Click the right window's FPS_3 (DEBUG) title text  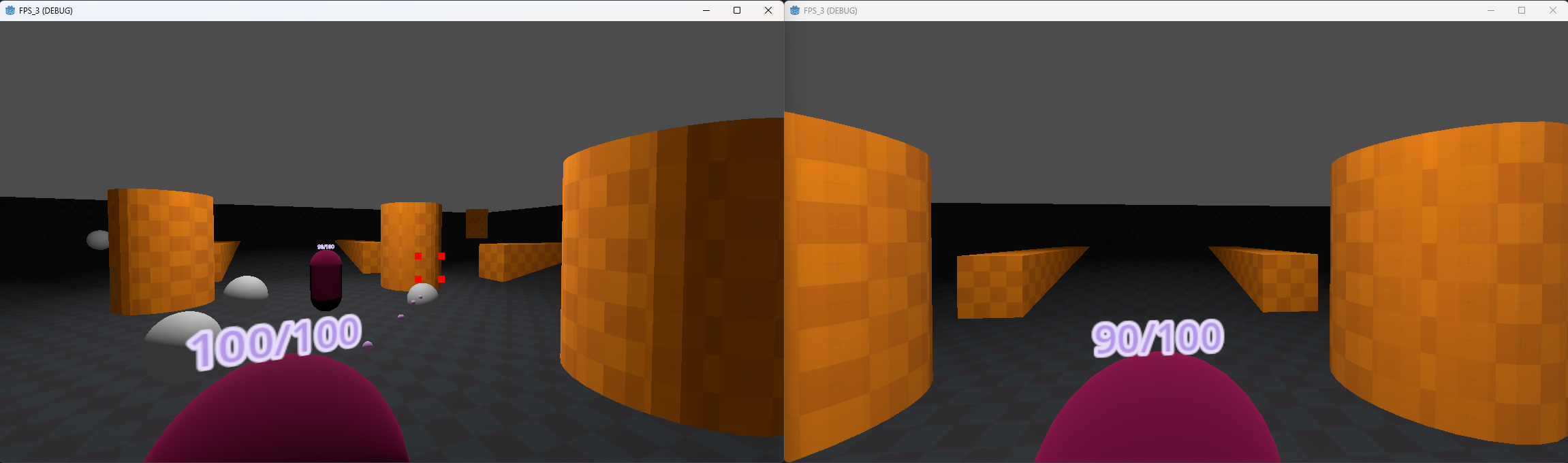[x=830, y=10]
